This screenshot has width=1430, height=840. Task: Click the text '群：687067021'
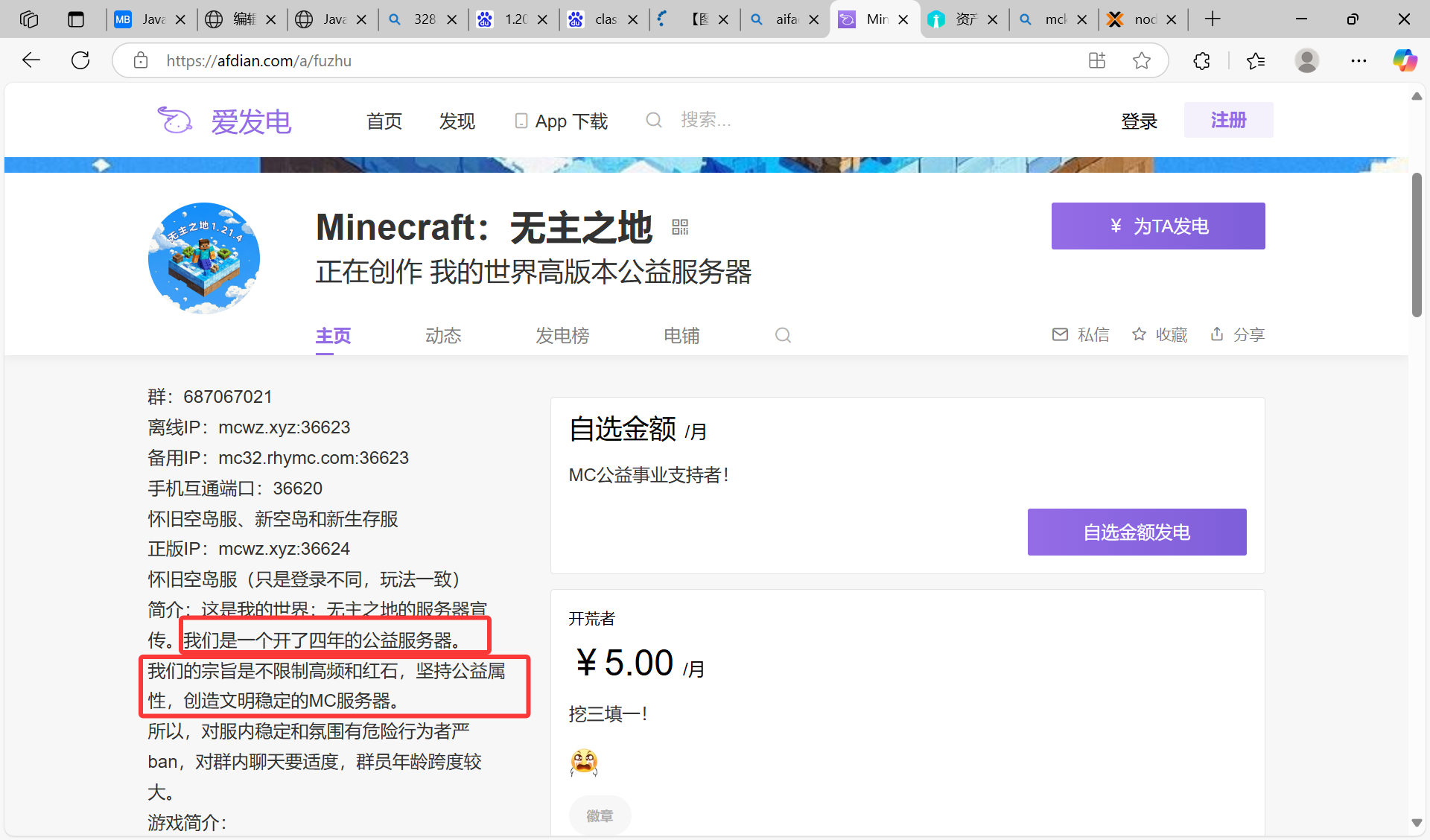pos(210,397)
